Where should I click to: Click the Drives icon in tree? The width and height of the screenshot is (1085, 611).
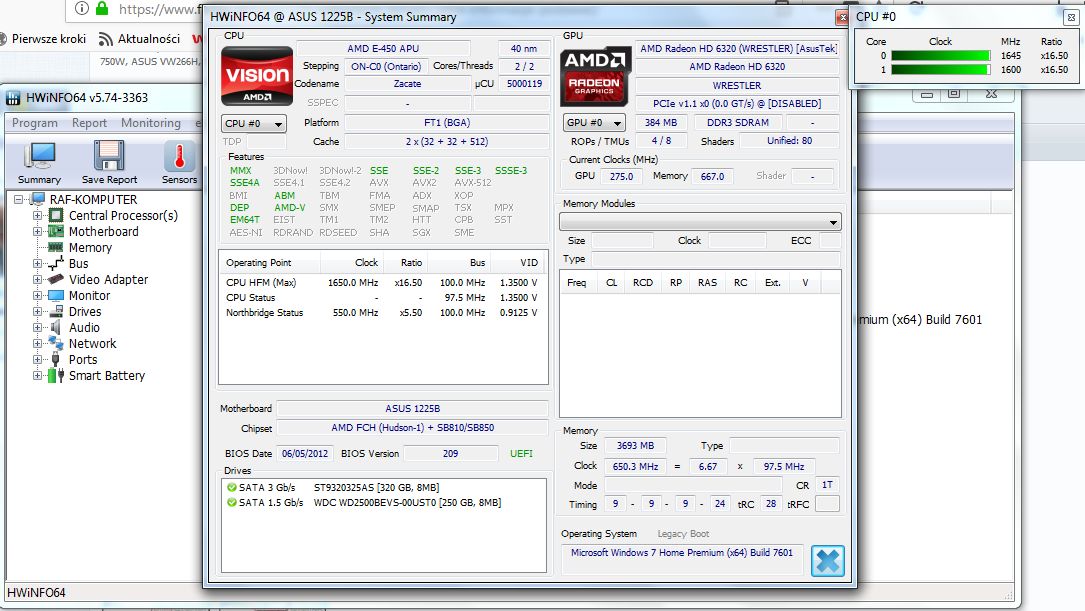click(x=56, y=311)
